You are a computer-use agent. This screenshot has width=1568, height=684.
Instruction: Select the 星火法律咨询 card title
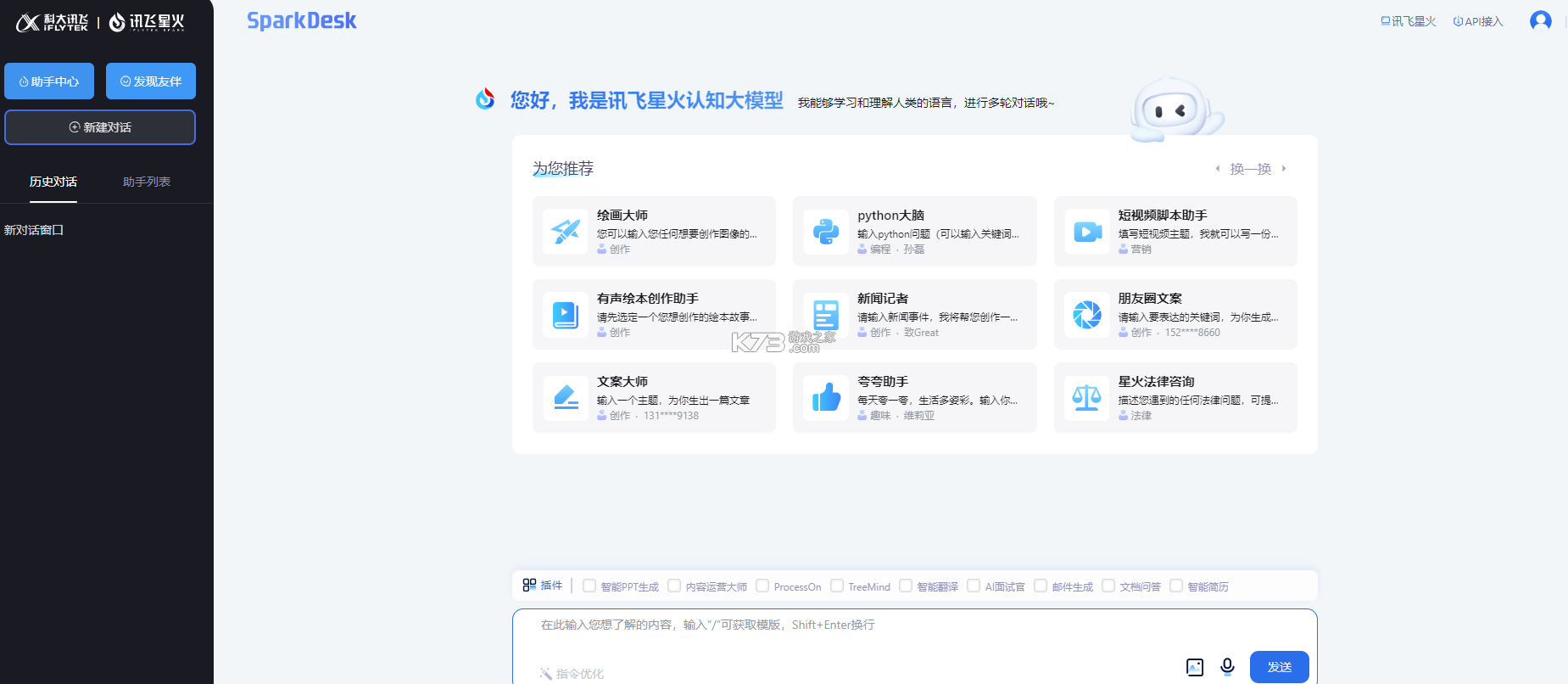point(1156,382)
